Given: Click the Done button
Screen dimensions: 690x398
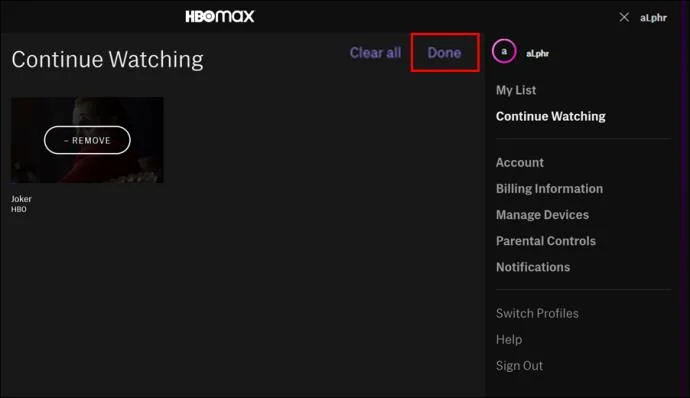Looking at the screenshot, I should [x=444, y=53].
